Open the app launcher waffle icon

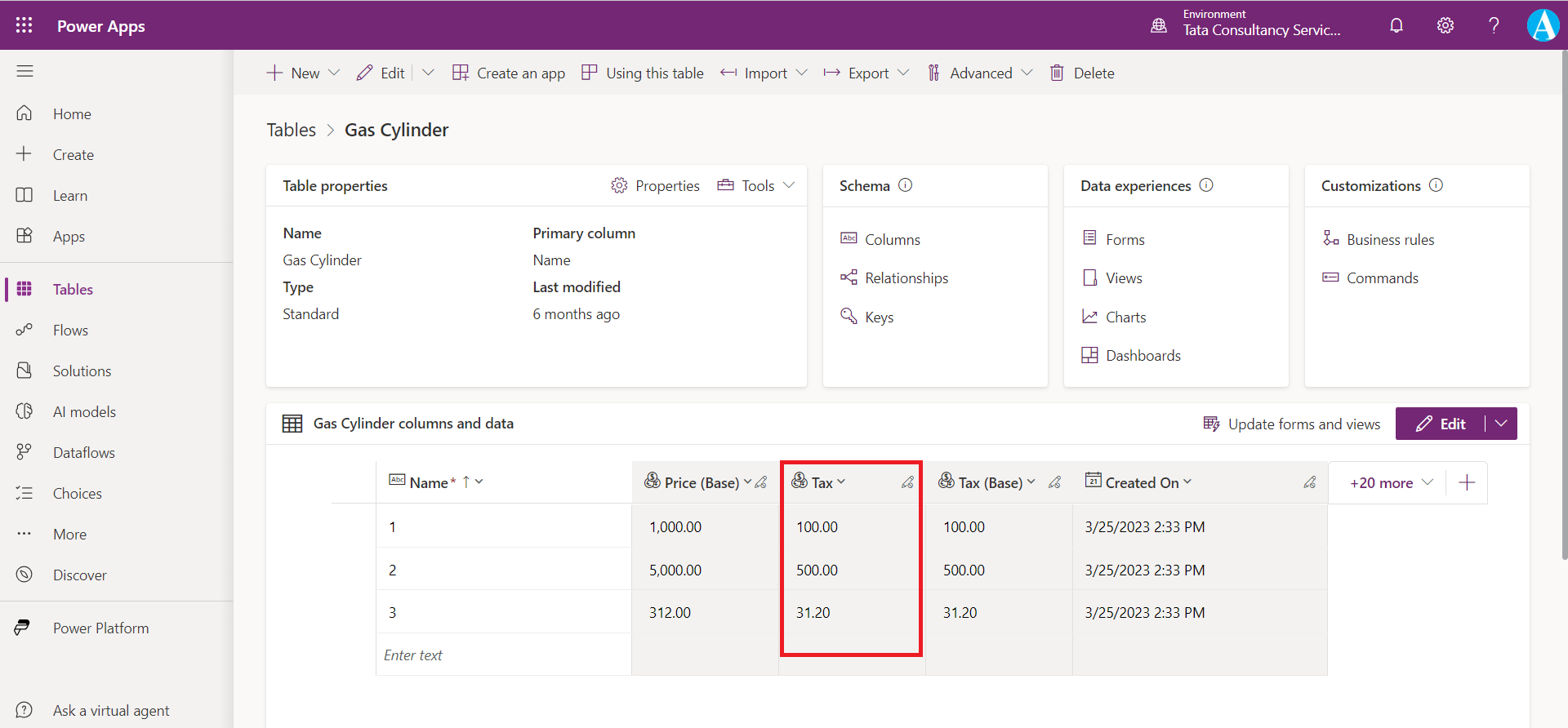pyautogui.click(x=24, y=25)
